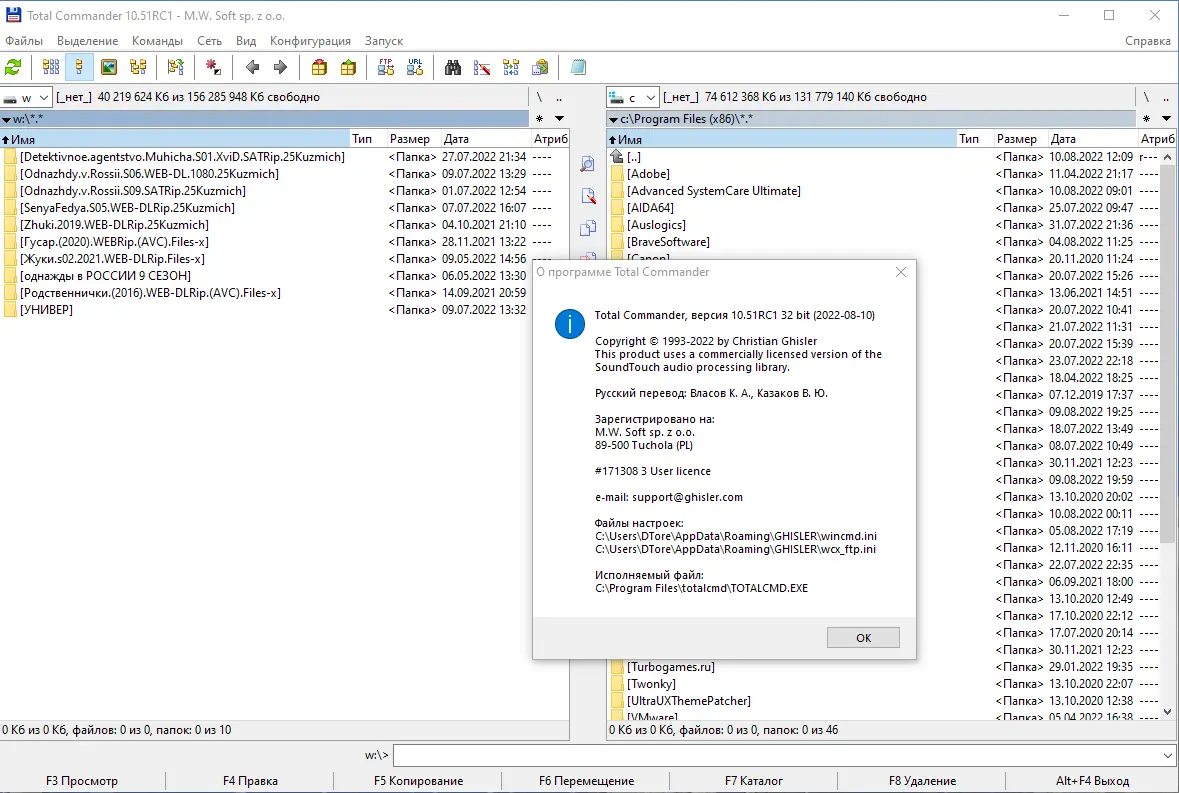Image resolution: width=1179 pixels, height=793 pixels.
Task: Click the magnifier view icon between panels
Action: (588, 164)
